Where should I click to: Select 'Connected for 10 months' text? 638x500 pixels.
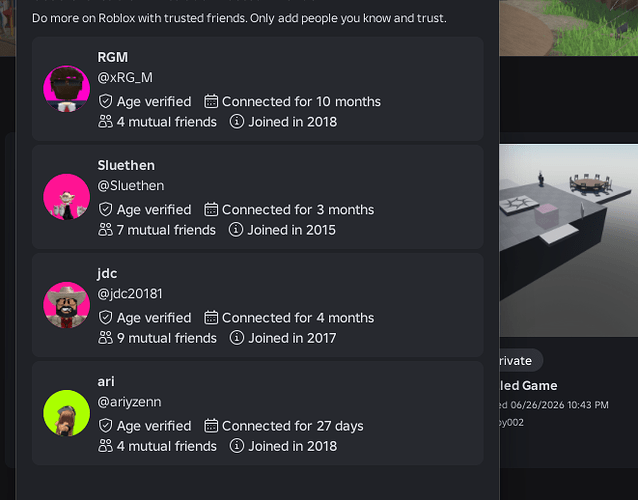click(x=302, y=102)
